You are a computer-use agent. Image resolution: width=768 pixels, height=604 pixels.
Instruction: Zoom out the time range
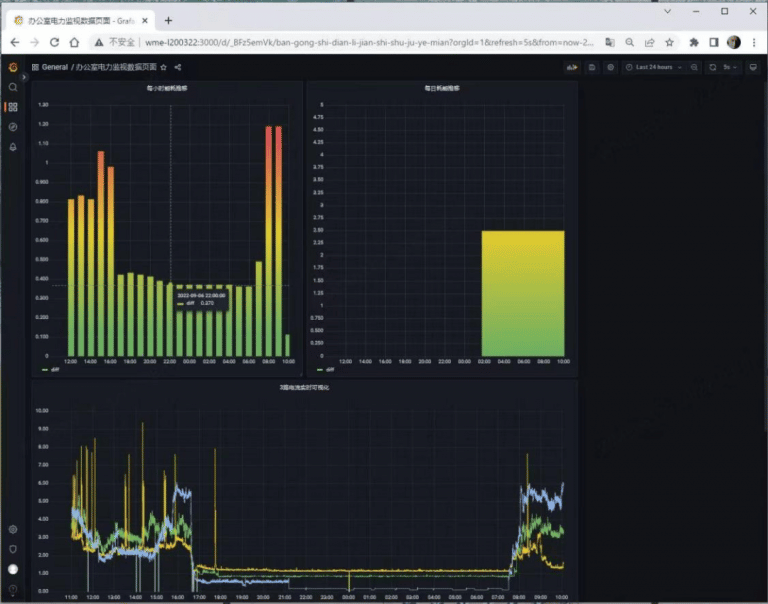point(694,67)
